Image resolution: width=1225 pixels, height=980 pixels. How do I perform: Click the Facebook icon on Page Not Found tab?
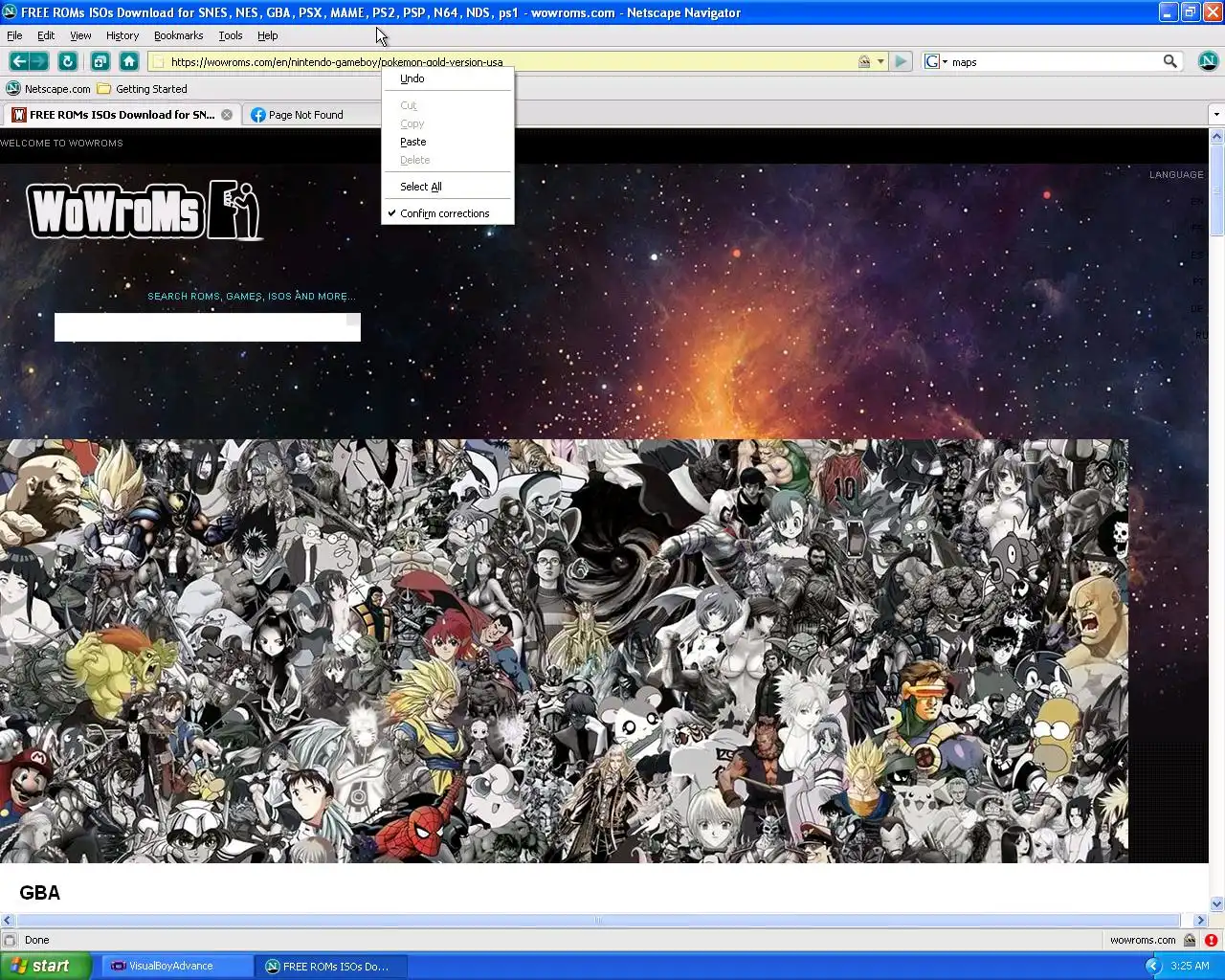coord(257,115)
